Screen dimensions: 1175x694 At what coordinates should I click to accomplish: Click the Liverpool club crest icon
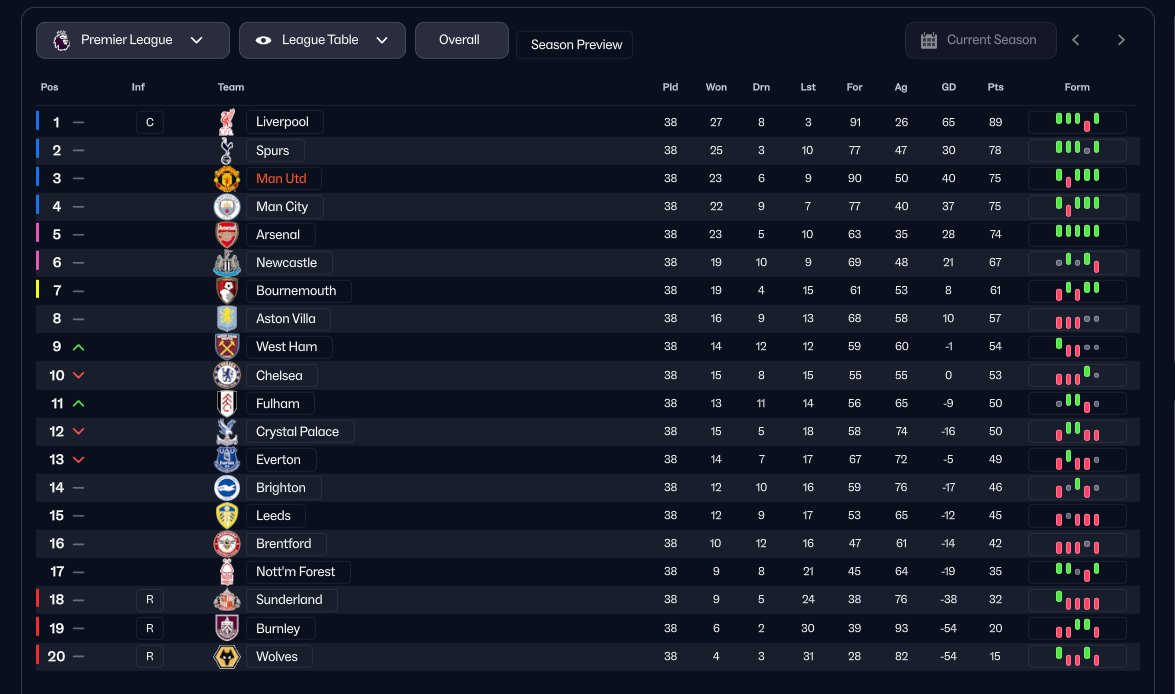227,122
